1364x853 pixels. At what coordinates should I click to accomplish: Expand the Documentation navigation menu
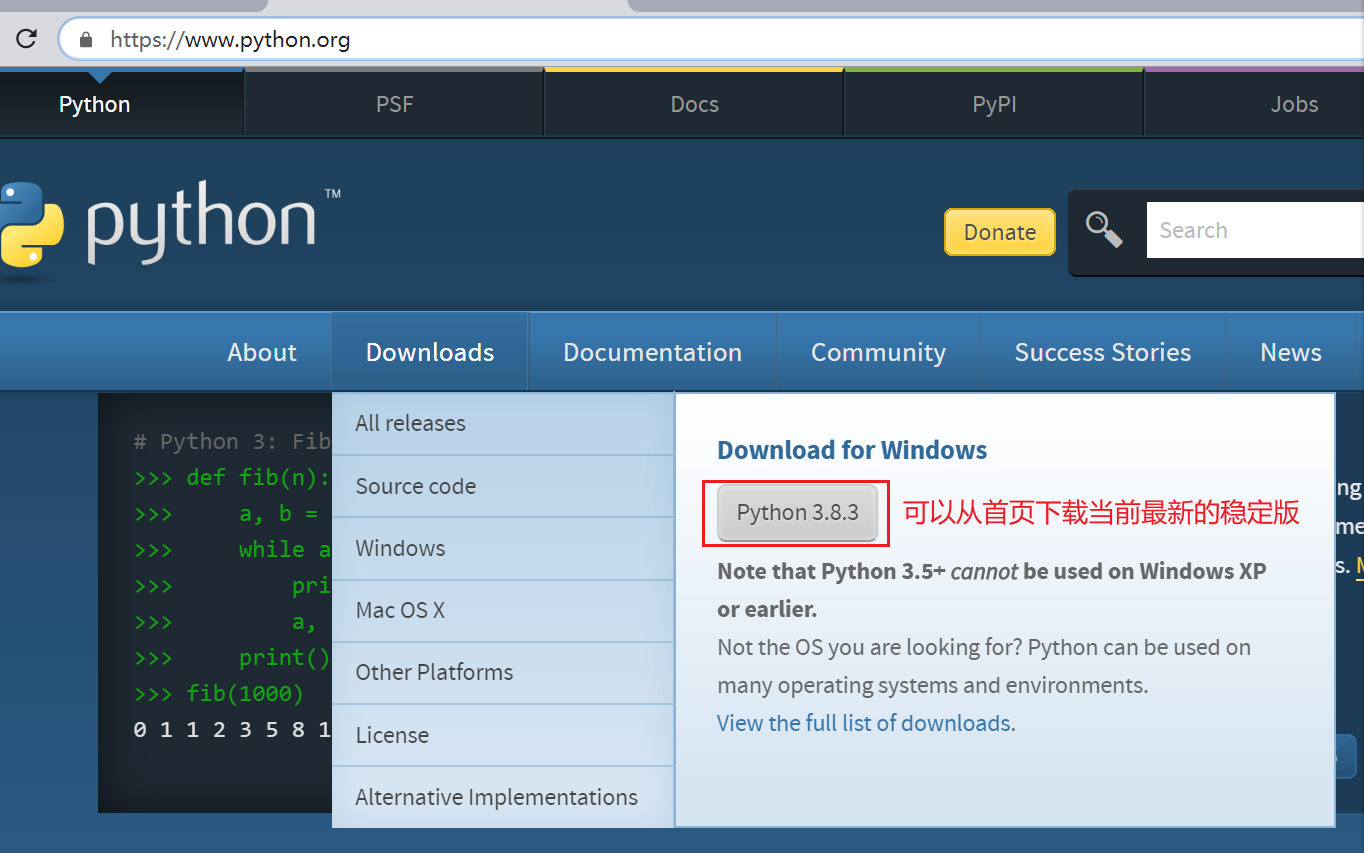[652, 352]
